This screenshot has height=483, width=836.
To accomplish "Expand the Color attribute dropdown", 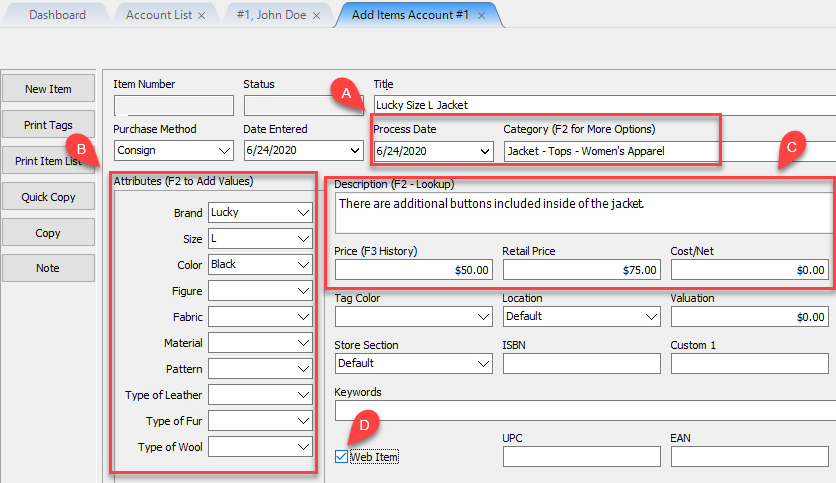I will pyautogui.click(x=303, y=265).
